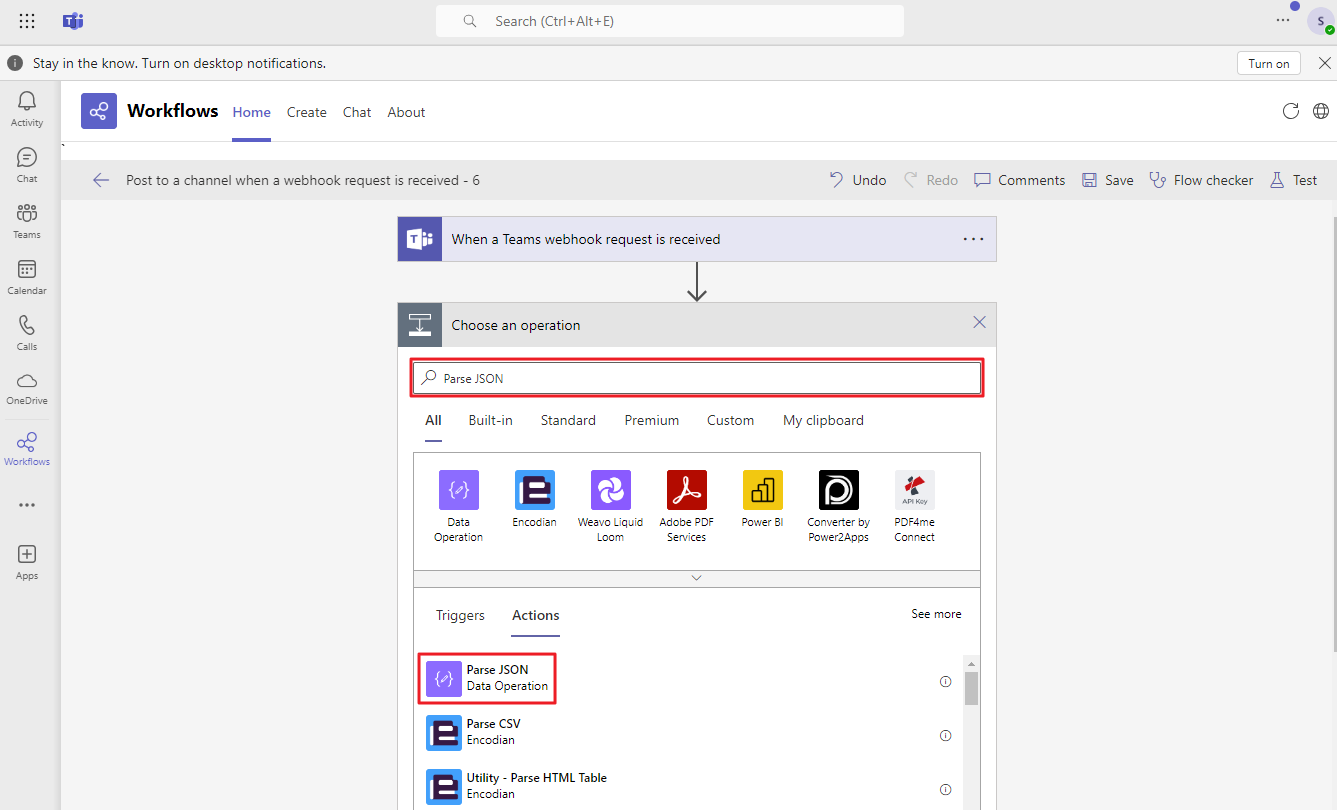
Task: Open OneDrive in the sidebar
Action: tap(27, 388)
